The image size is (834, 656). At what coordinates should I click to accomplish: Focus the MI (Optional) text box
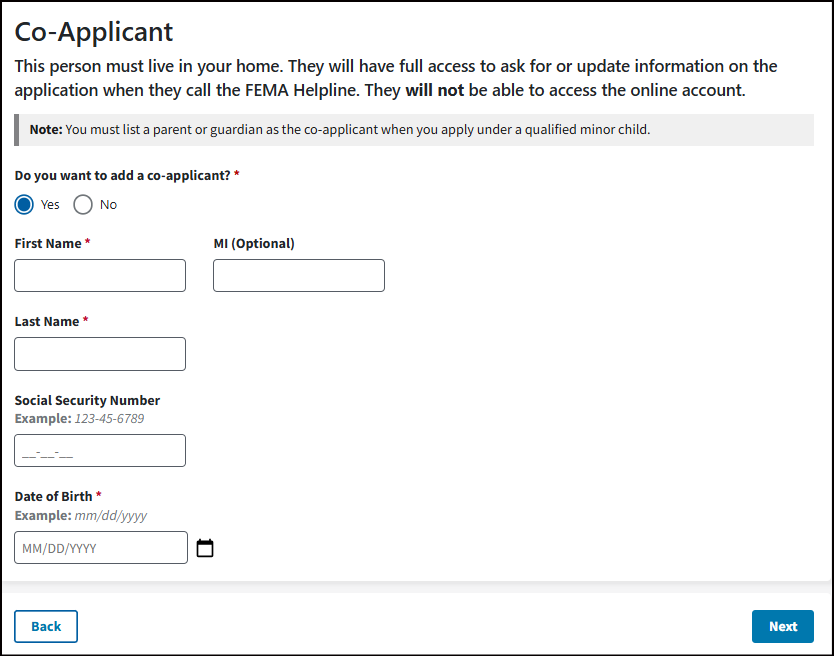click(298, 276)
